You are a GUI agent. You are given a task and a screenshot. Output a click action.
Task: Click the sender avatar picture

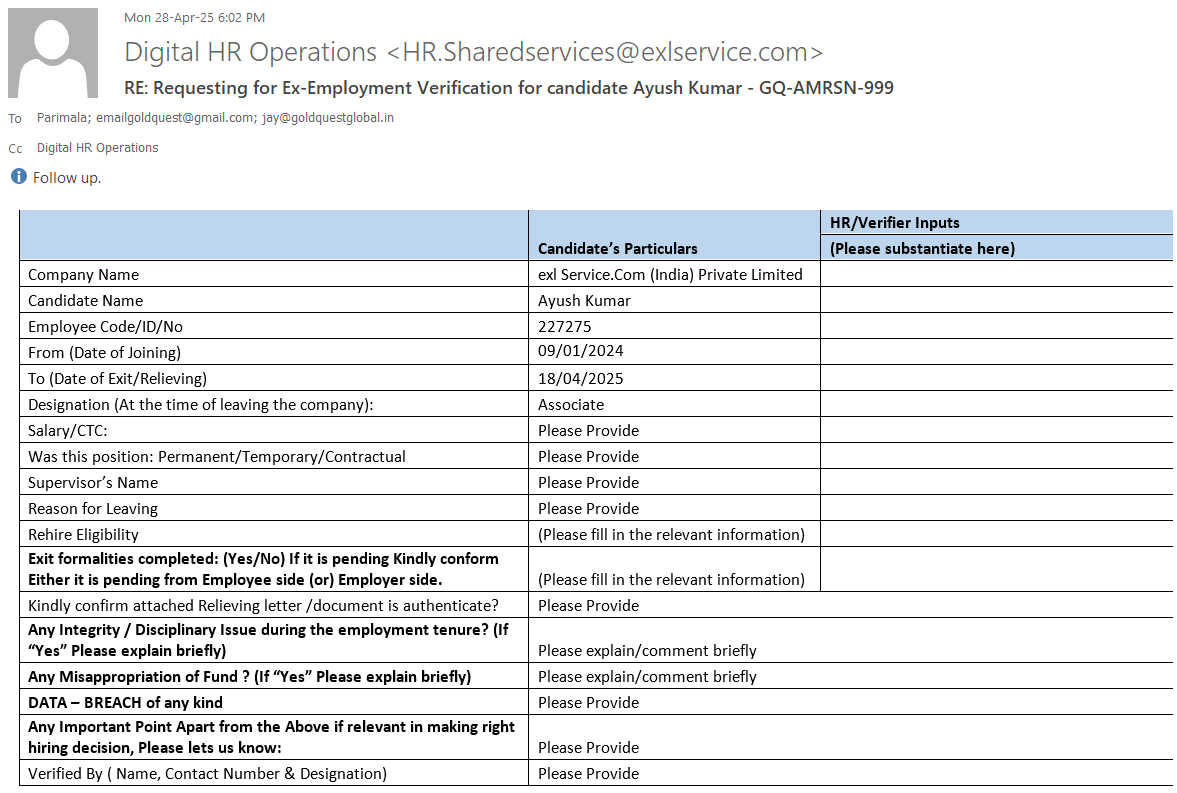[53, 53]
